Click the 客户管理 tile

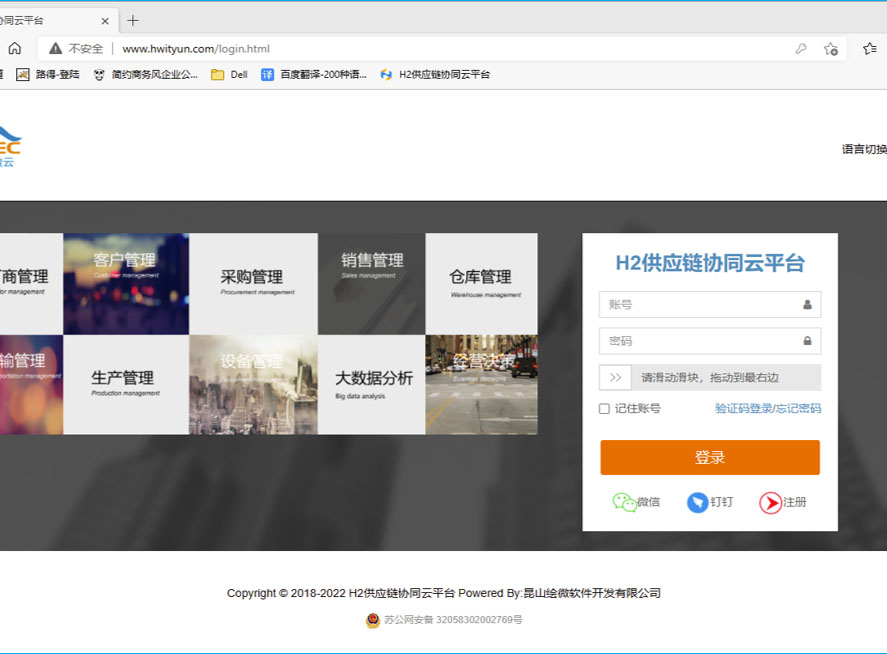(x=126, y=284)
